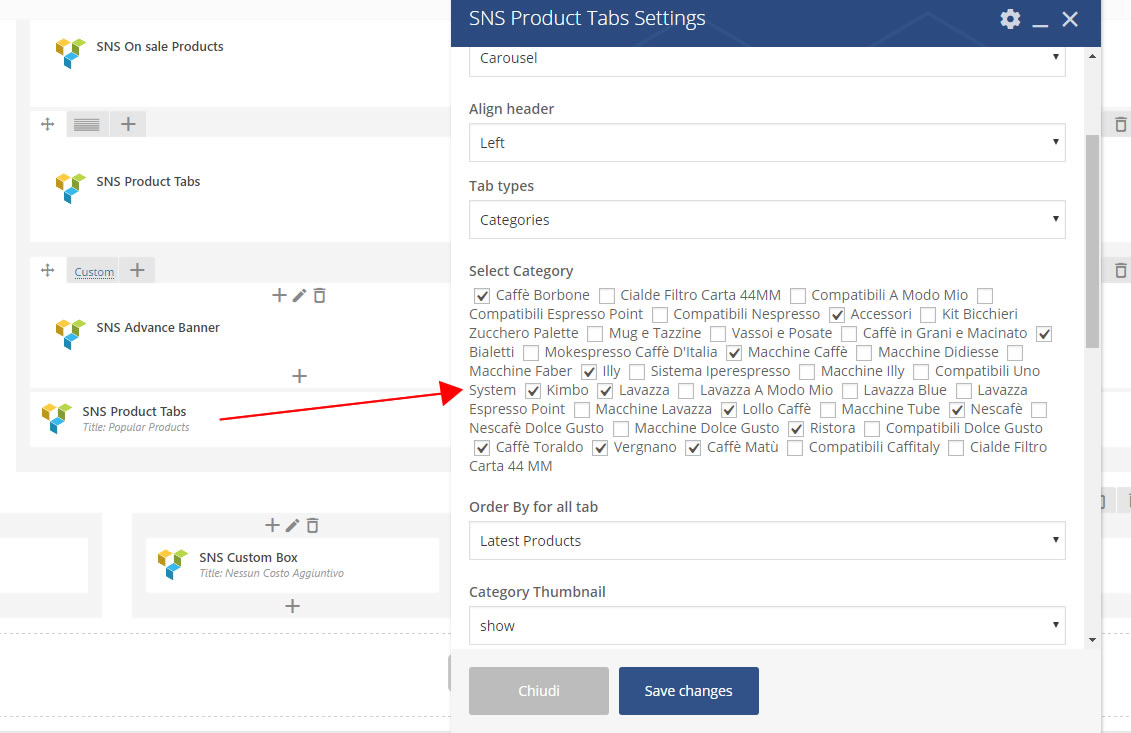
Task: Click plus icon below SNS Custom Box
Action: [x=292, y=606]
